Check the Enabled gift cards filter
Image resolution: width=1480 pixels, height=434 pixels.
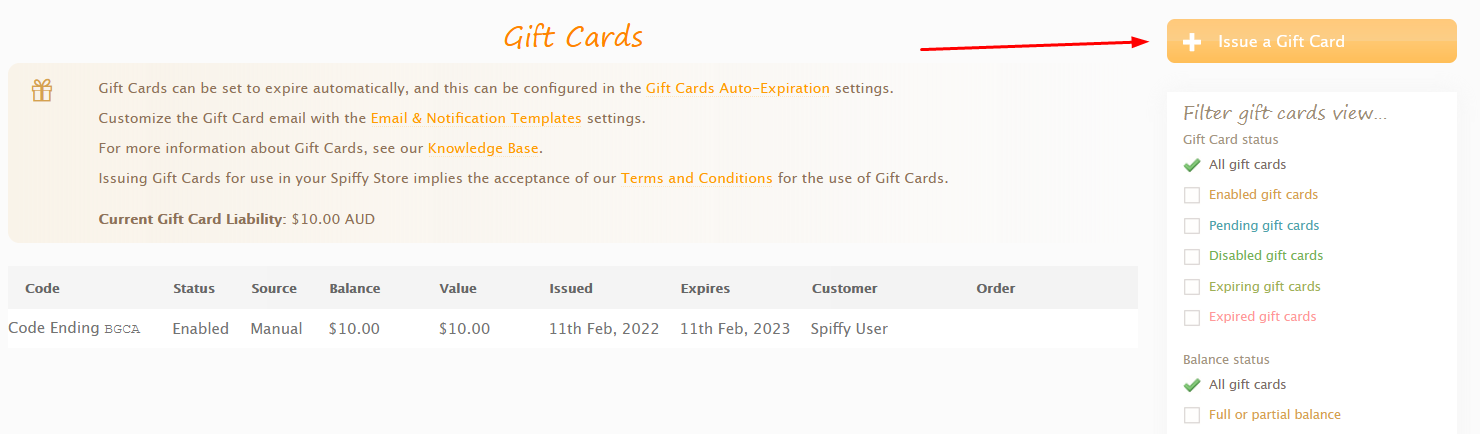coord(1192,195)
